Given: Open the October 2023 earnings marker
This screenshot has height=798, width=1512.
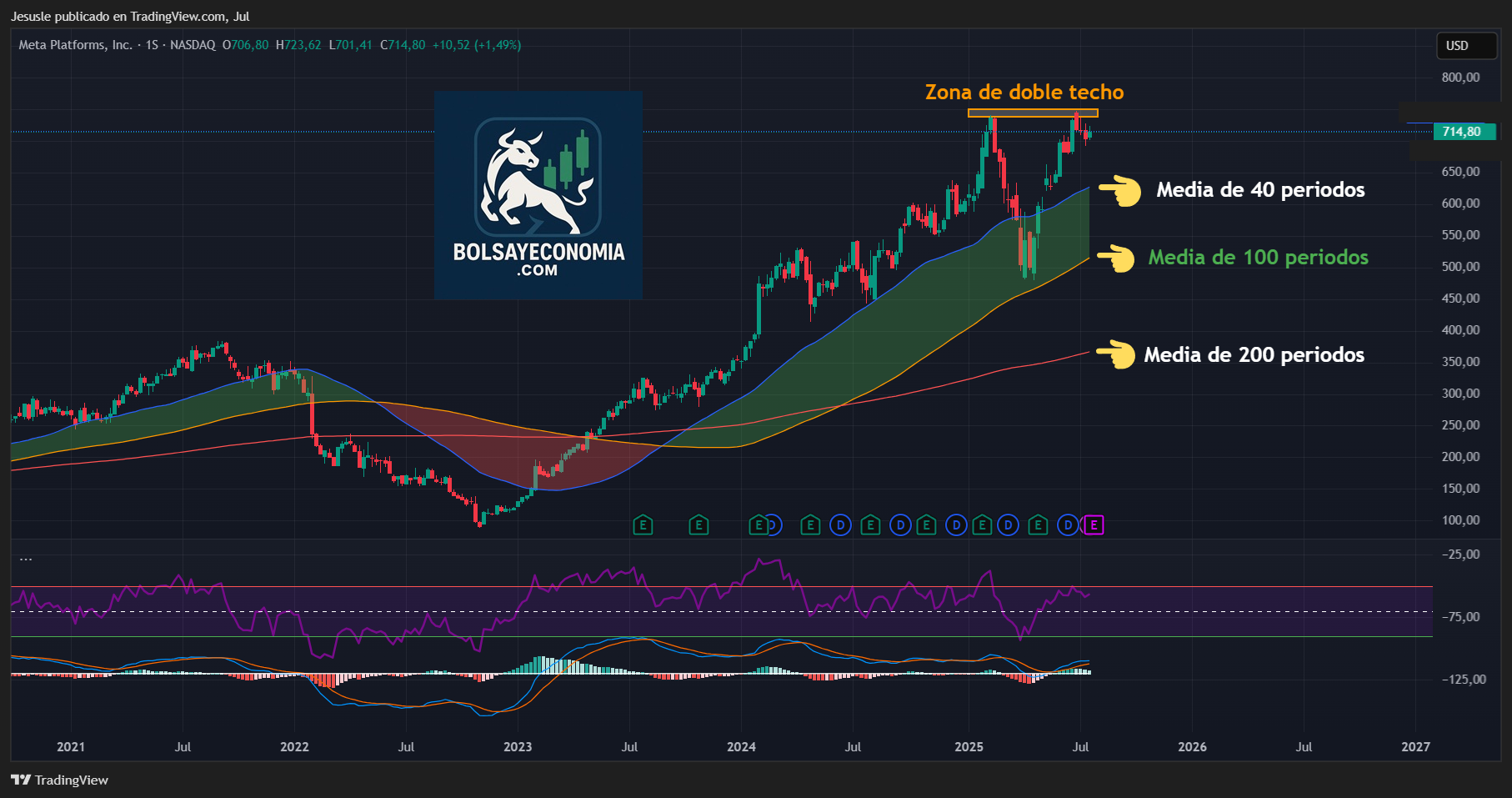Looking at the screenshot, I should (x=698, y=525).
